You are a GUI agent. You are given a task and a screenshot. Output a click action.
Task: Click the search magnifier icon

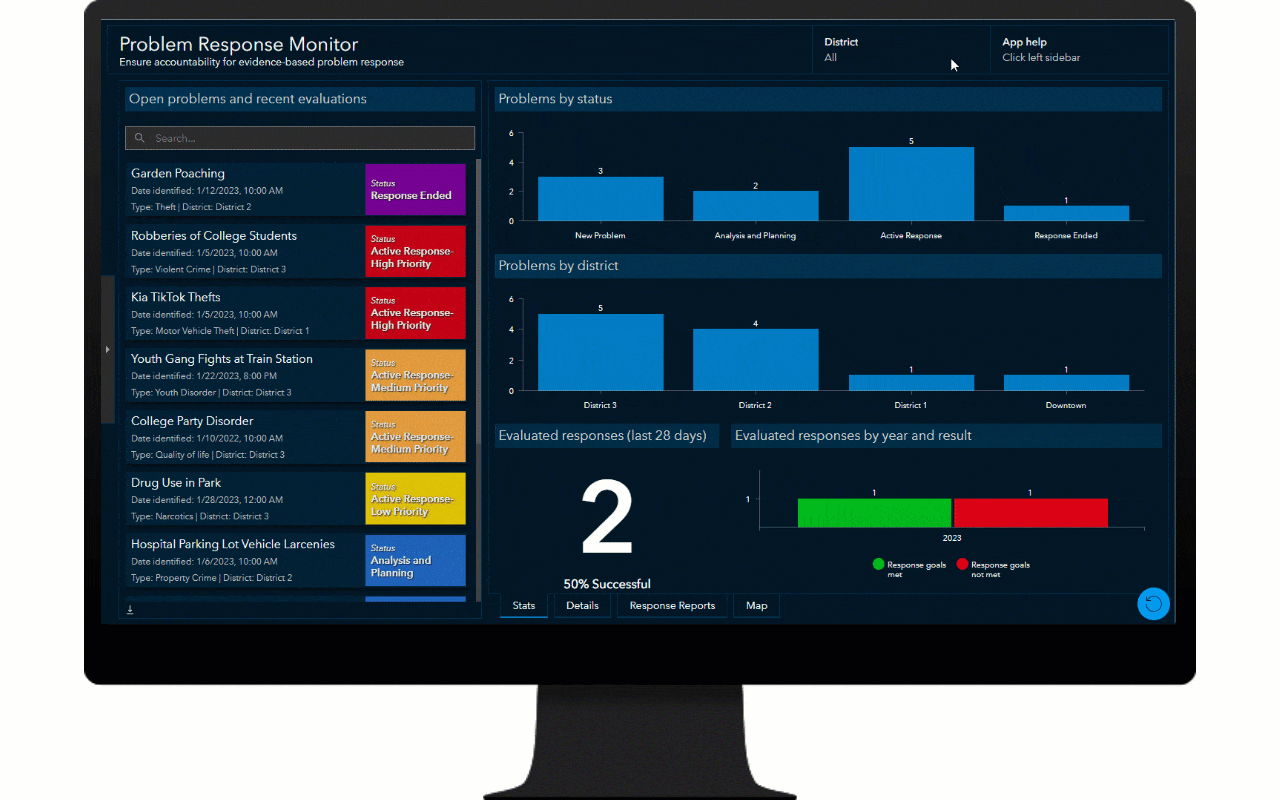[x=140, y=138]
